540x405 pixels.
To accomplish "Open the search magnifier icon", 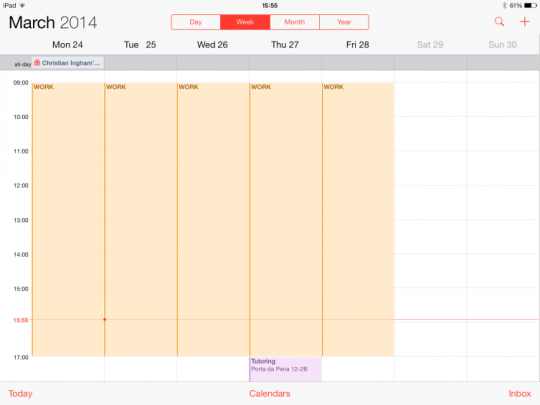I will [499, 22].
